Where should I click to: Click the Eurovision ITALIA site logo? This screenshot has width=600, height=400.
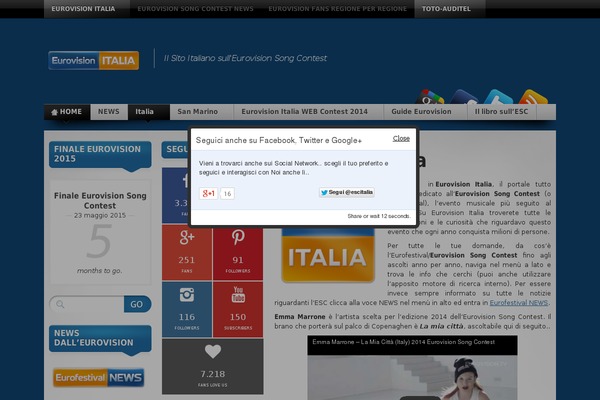[94, 60]
